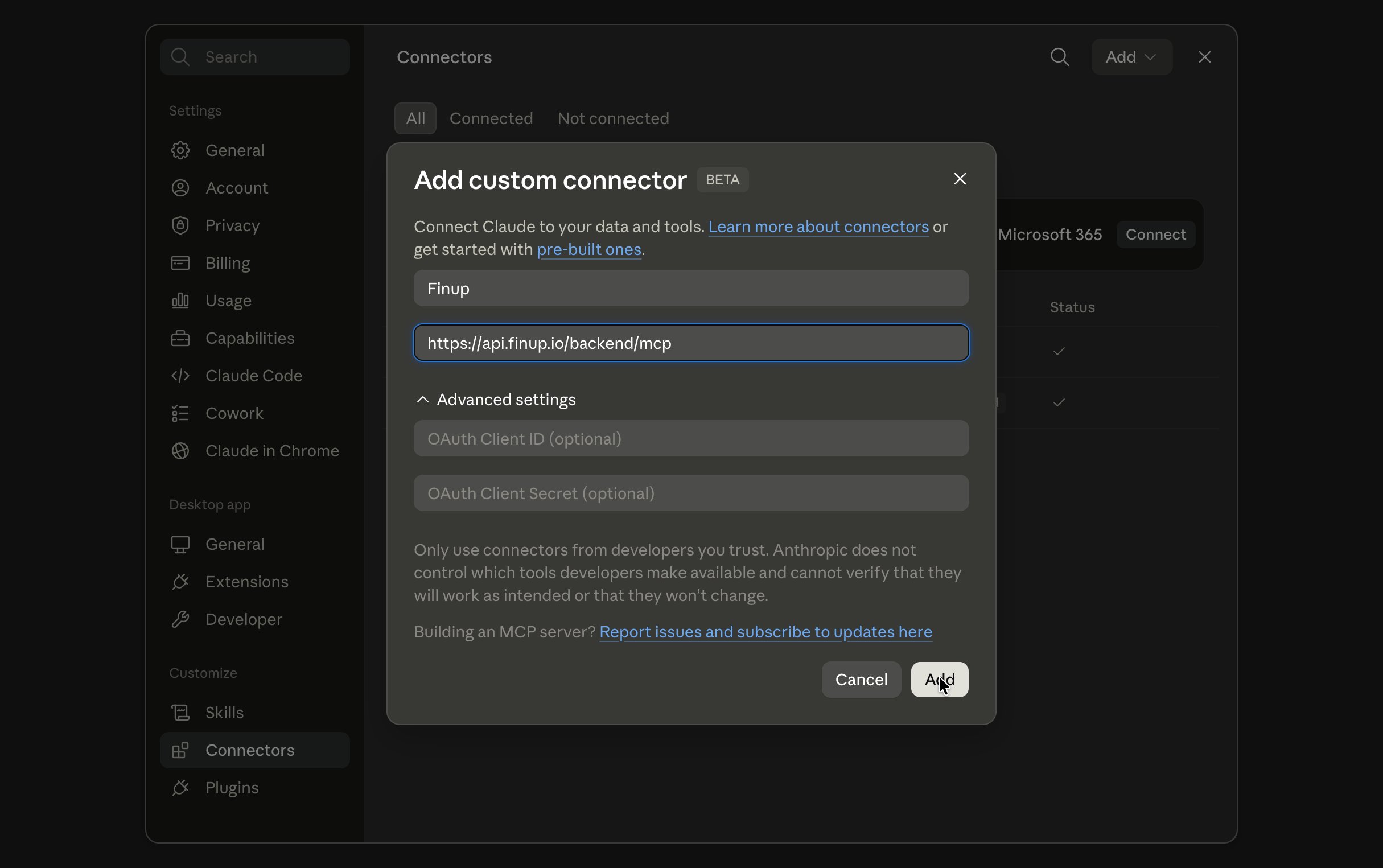The height and width of the screenshot is (868, 1383).
Task: Switch to the All tab
Action: click(x=415, y=118)
